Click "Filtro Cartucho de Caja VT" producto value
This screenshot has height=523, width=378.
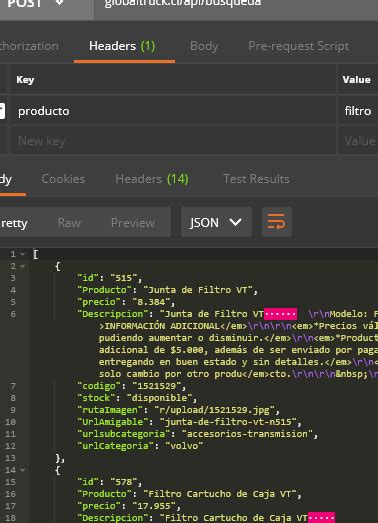(x=220, y=494)
